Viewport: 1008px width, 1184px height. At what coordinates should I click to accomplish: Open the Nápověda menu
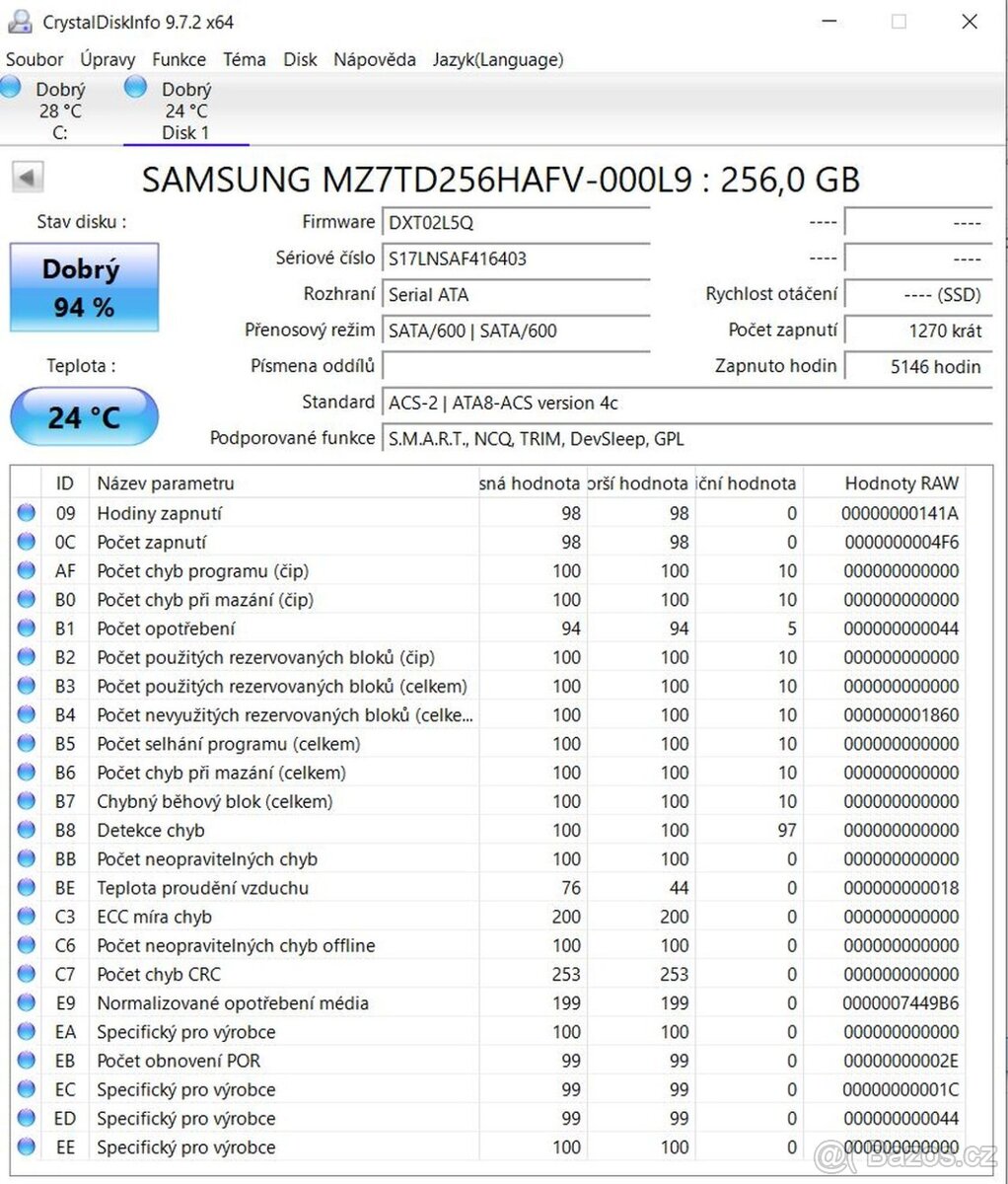pos(374,59)
